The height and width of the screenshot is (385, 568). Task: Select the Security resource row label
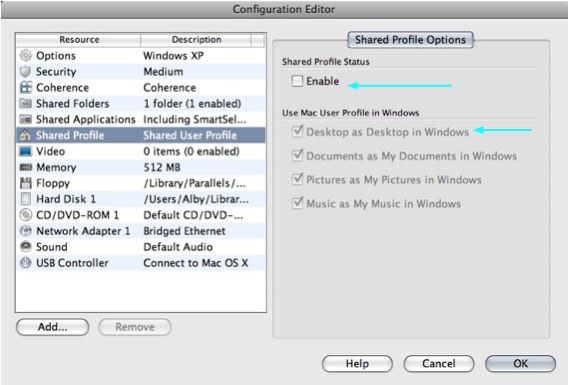[56, 72]
